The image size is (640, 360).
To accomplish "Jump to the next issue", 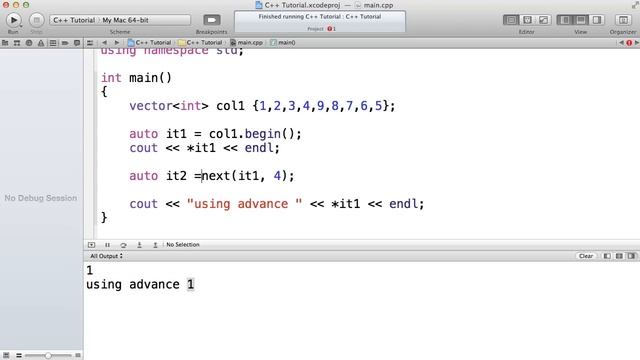I will click(636, 42).
